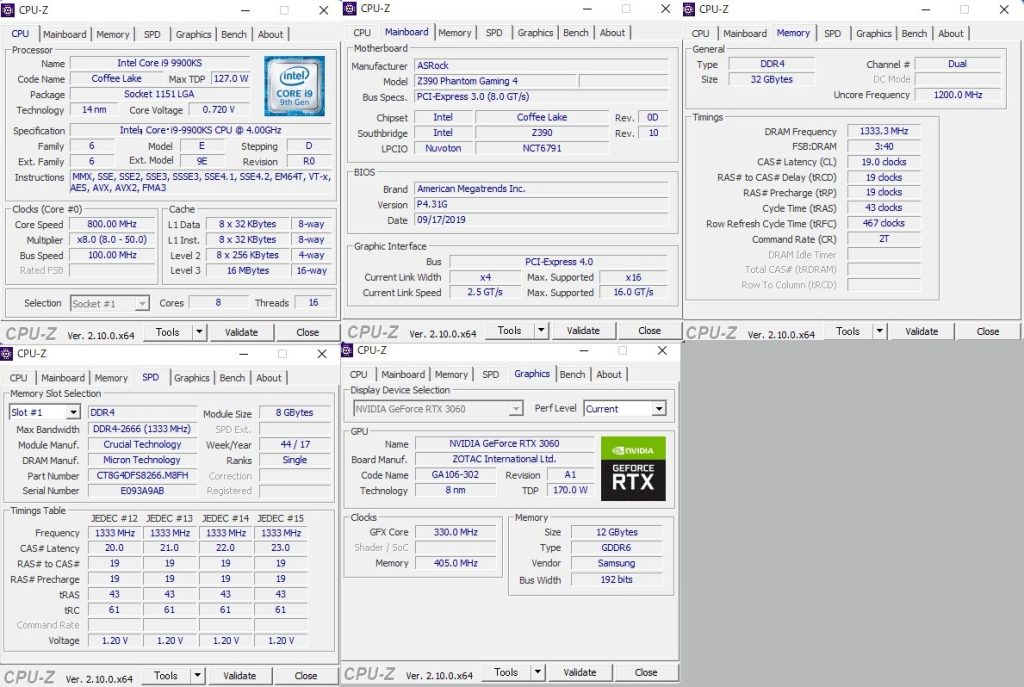Click CPU-Z app icon in Memory window title
Viewport: 1024px width, 687px height.
pos(688,8)
